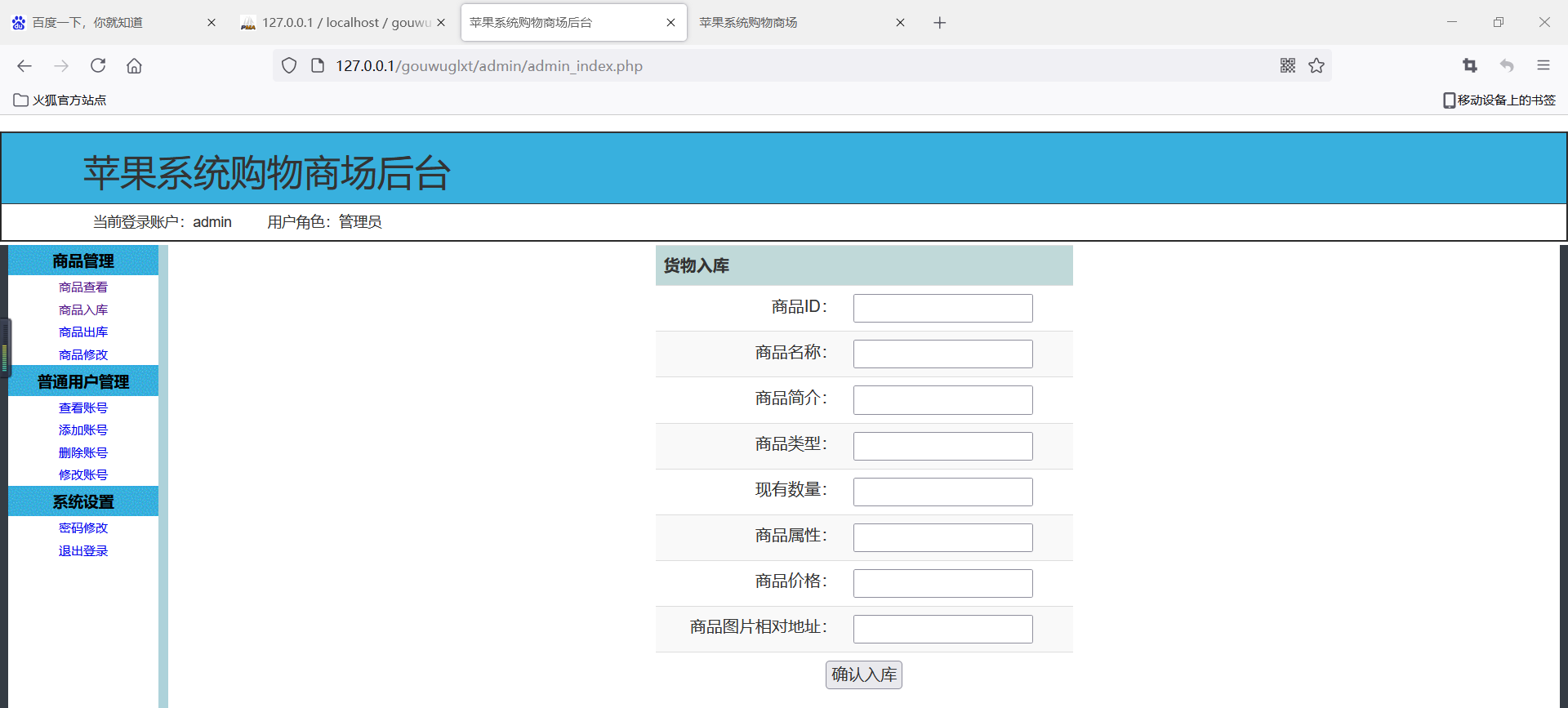
Task: Close the 苹果系统购物商场后台 tab
Action: click(670, 23)
